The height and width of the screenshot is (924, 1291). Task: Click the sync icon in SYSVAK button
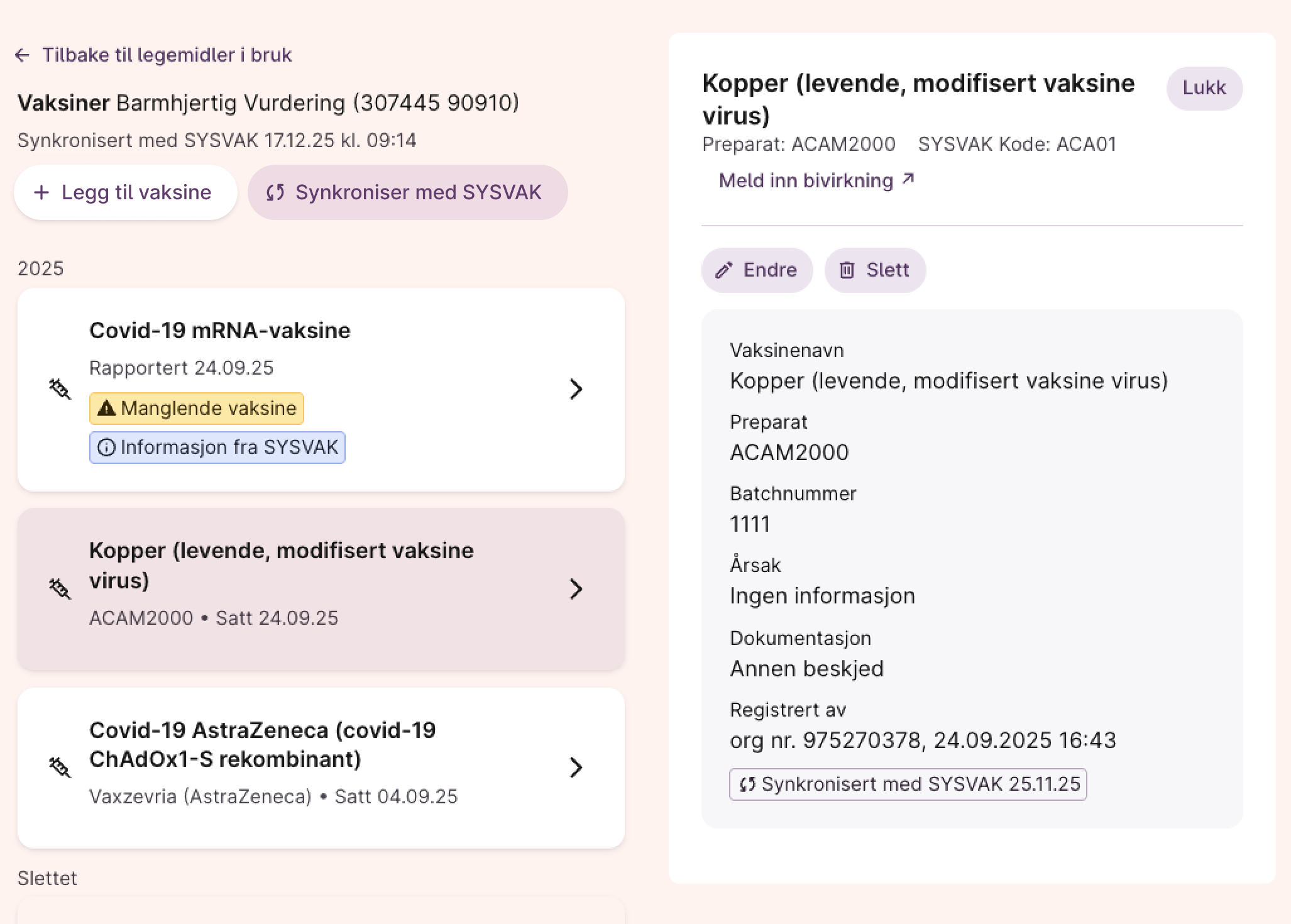275,192
